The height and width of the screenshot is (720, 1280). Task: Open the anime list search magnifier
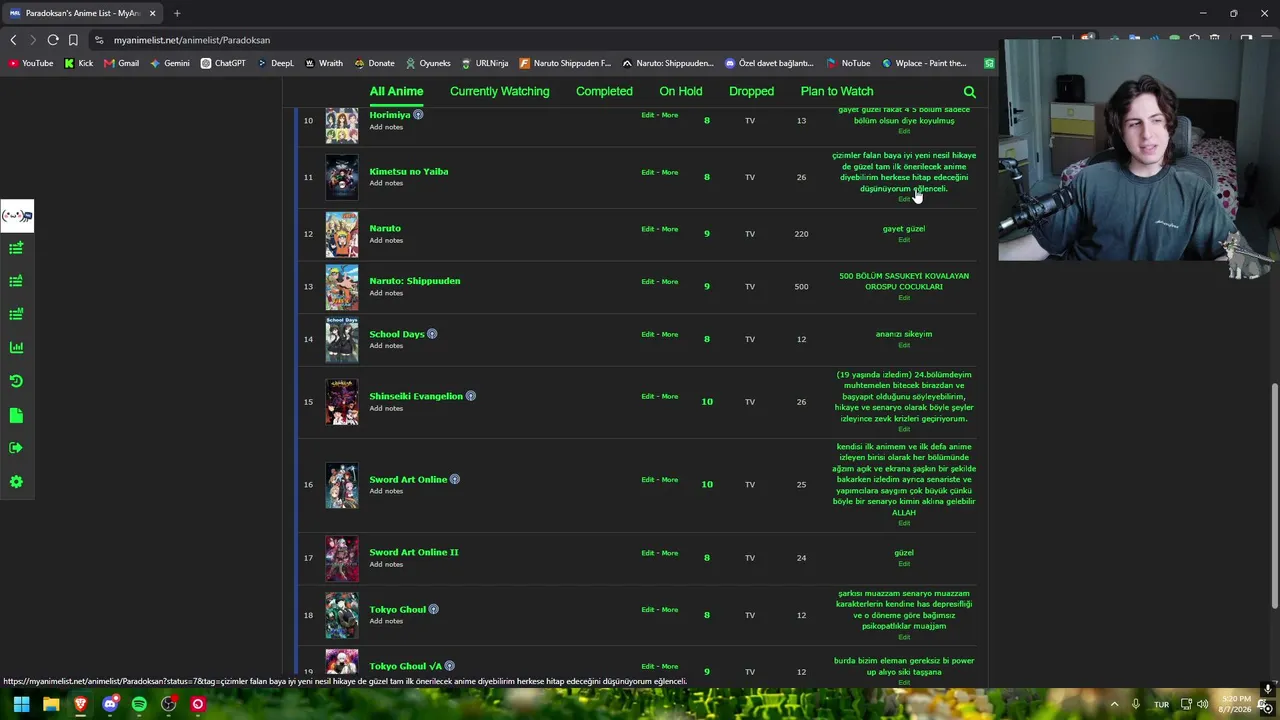(x=969, y=92)
